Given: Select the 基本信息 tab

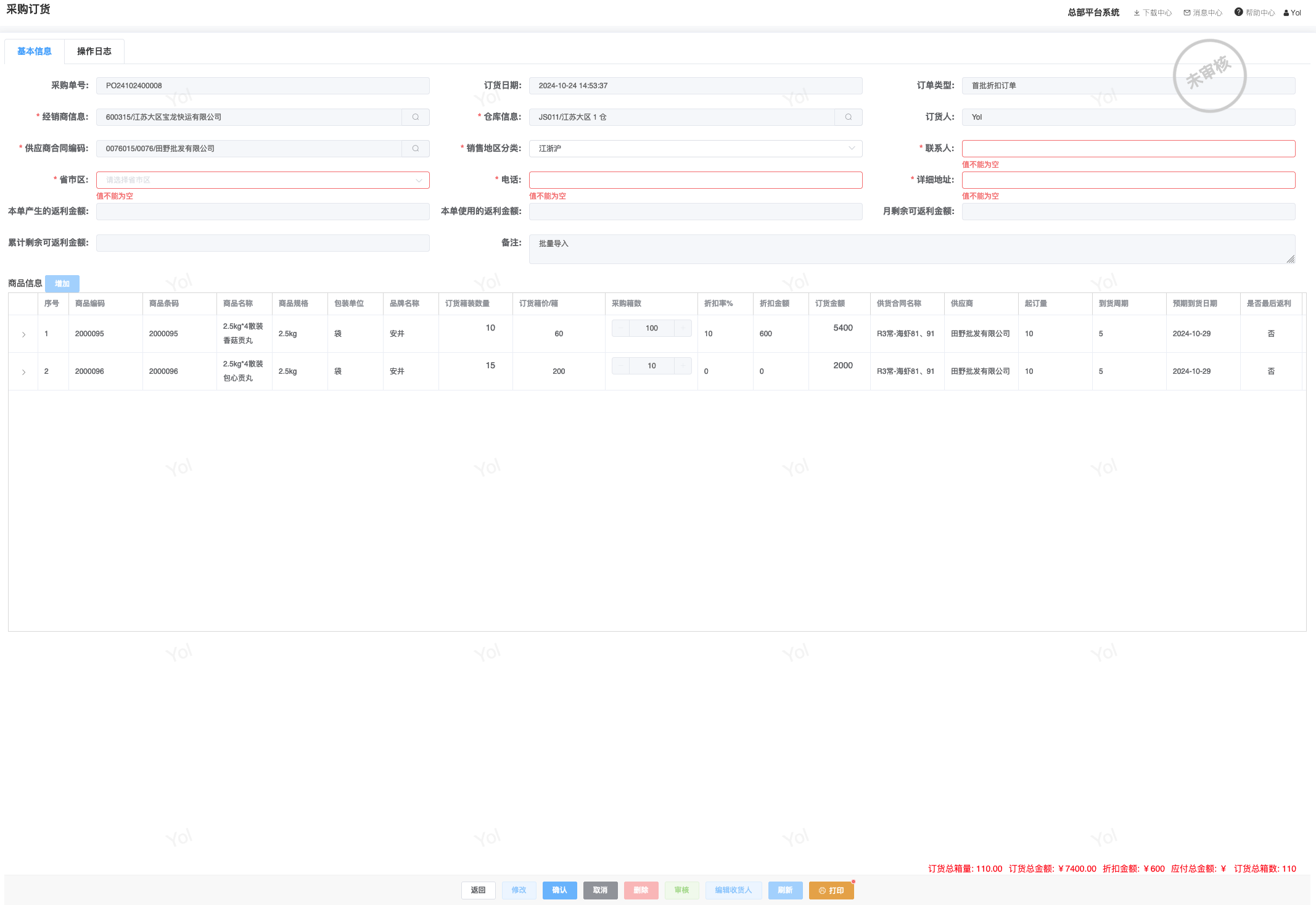Looking at the screenshot, I should (35, 51).
